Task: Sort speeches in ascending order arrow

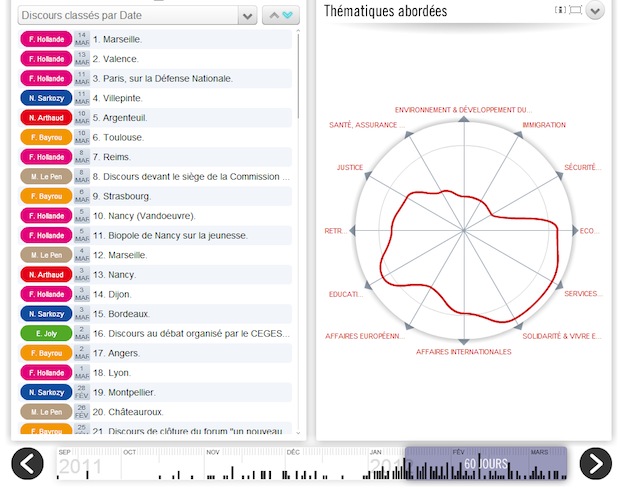Action: [x=271, y=15]
